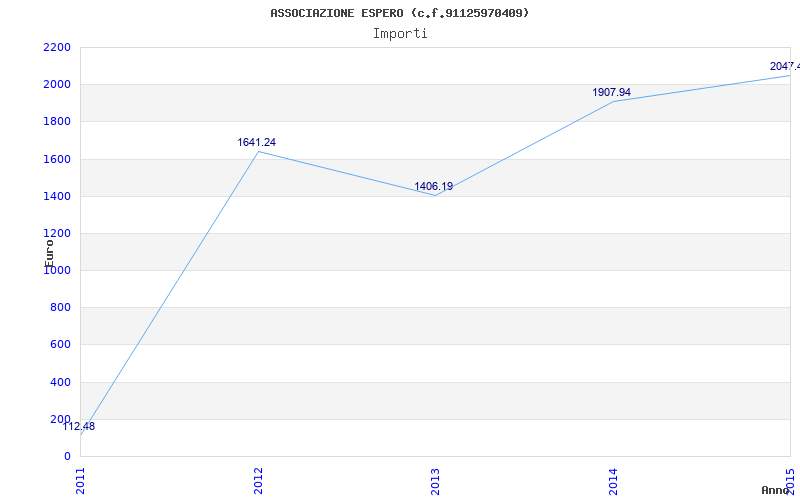Select the 2015 x-axis year label

click(790, 479)
